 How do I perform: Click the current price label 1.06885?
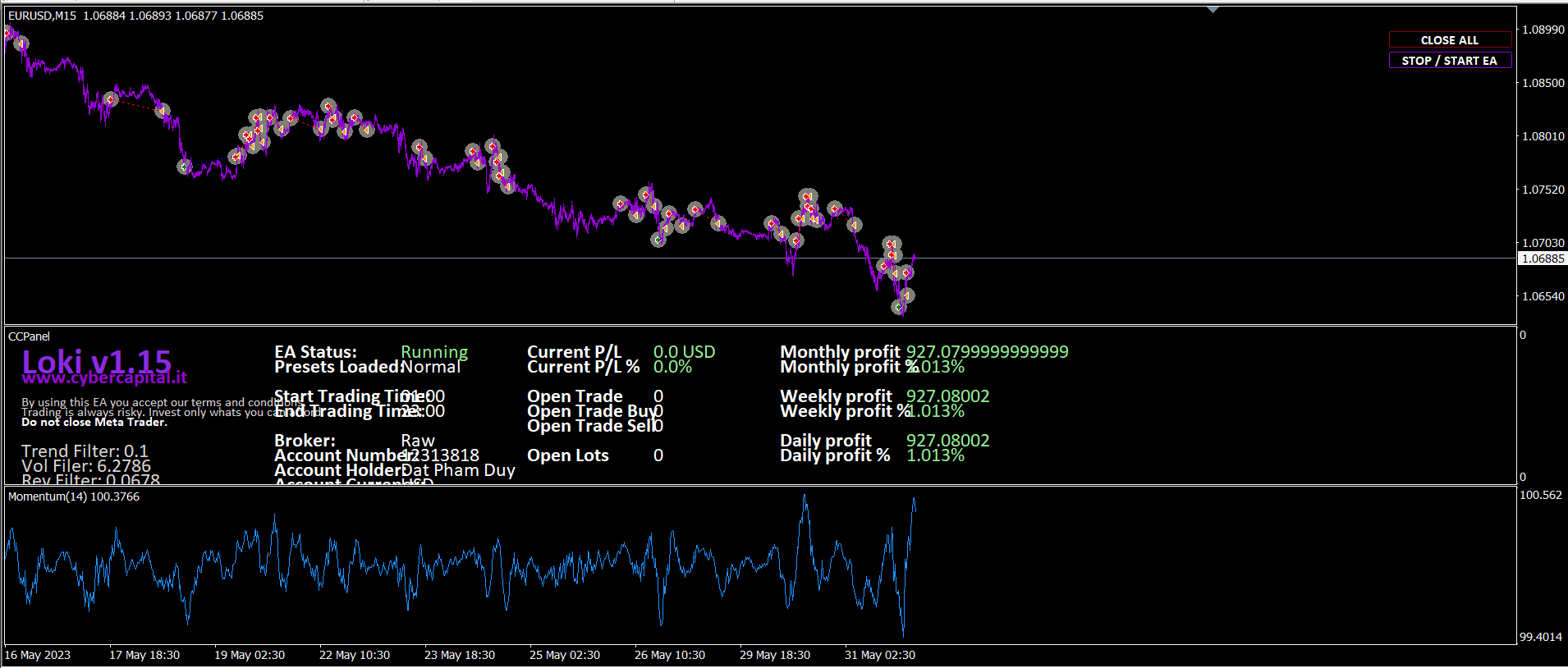click(1543, 259)
